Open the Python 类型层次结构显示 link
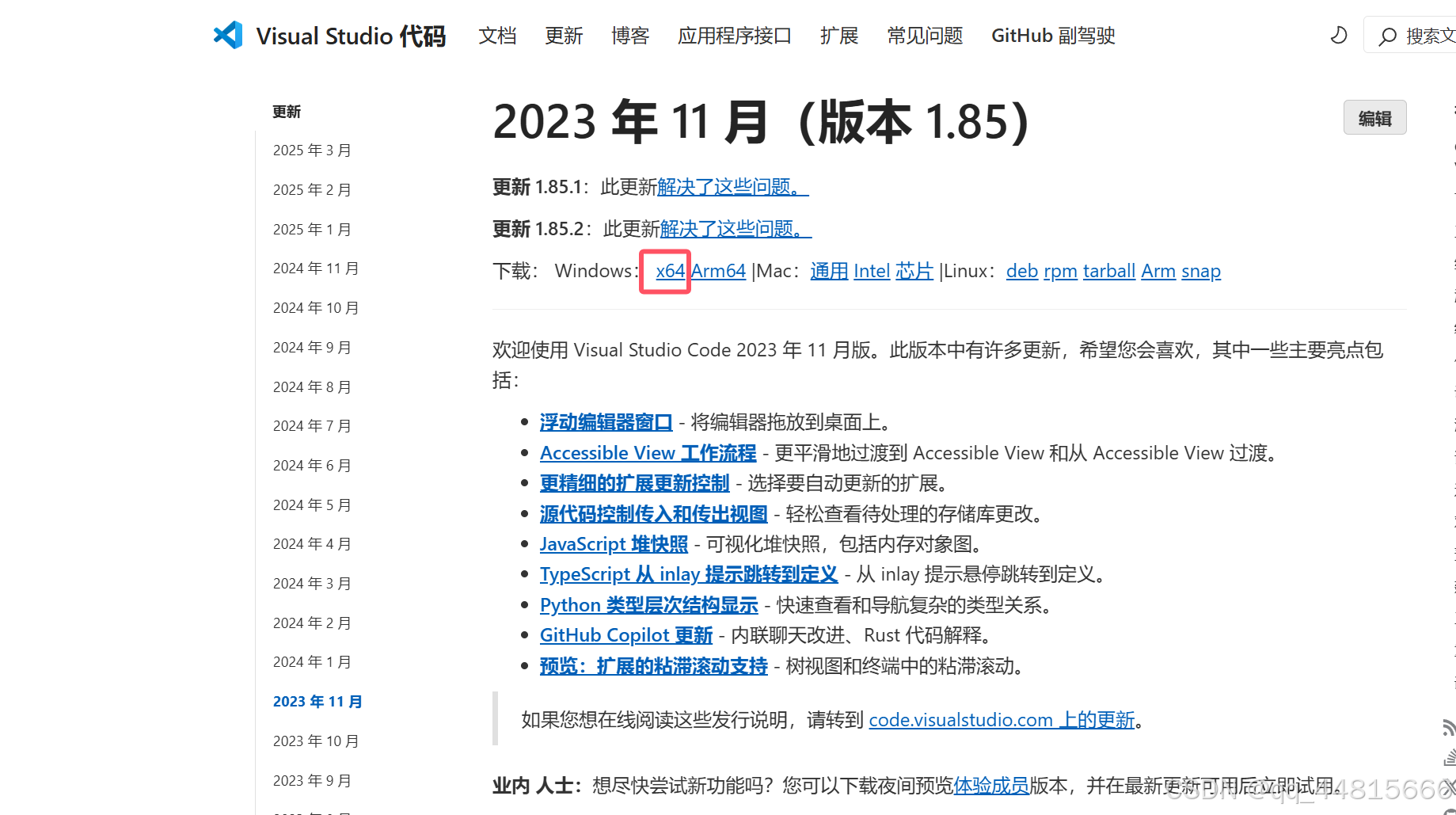The width and height of the screenshot is (1456, 815). coord(649,605)
